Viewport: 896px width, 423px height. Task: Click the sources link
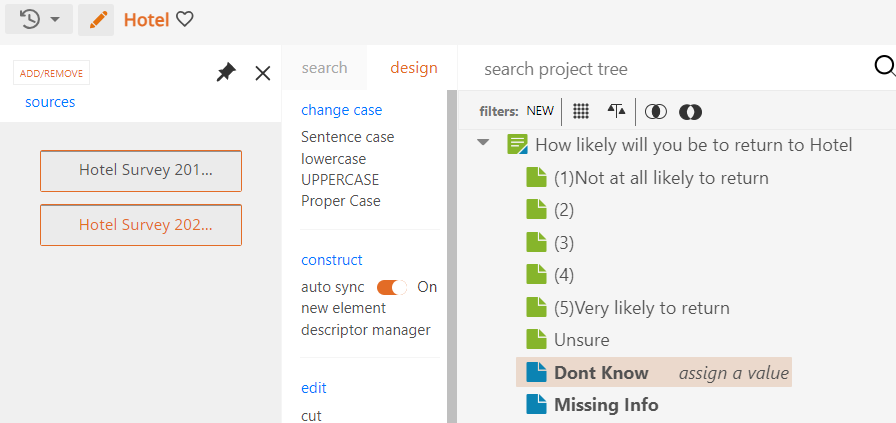50,102
